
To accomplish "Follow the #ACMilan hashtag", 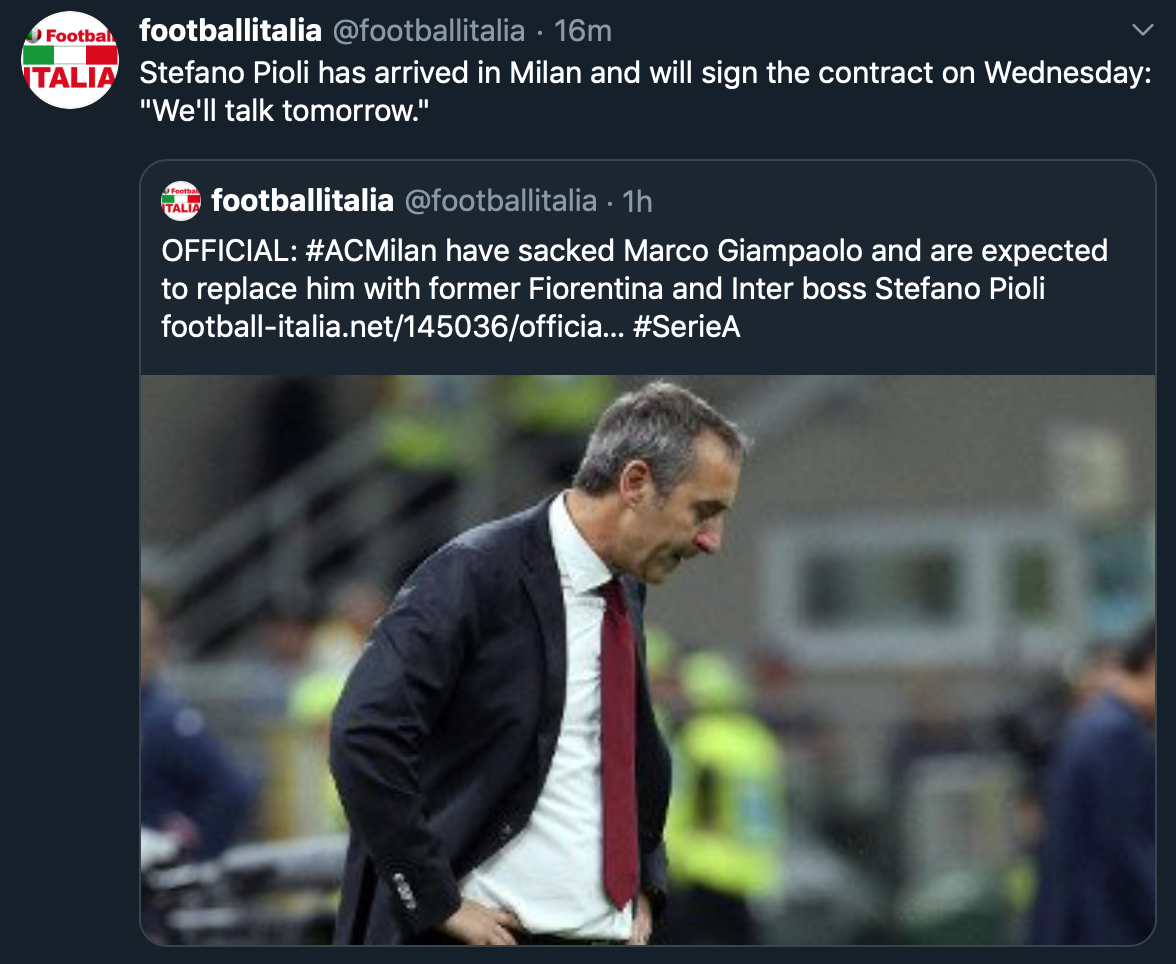I will click(x=371, y=251).
